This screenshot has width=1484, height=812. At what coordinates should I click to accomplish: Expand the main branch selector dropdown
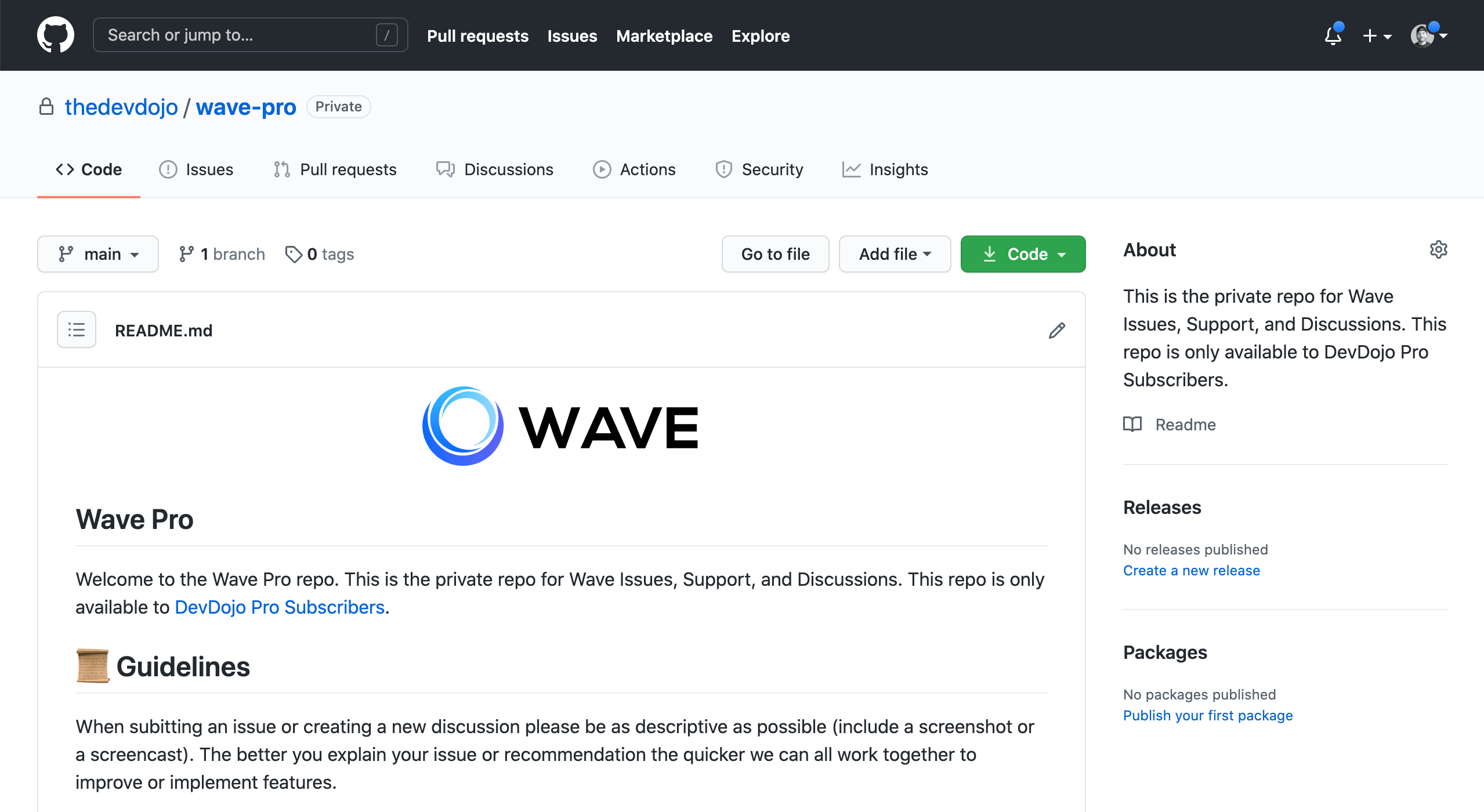coord(97,254)
